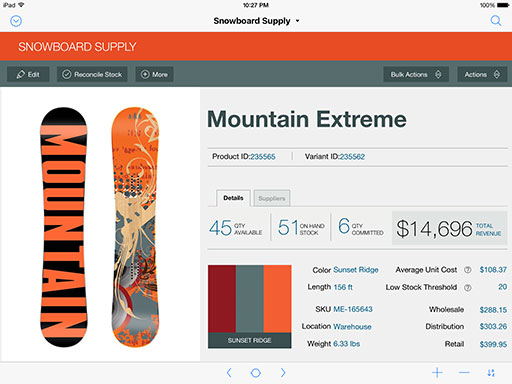Tap the orange graphic snowboard image
This screenshot has width=512, height=384.
(135, 227)
